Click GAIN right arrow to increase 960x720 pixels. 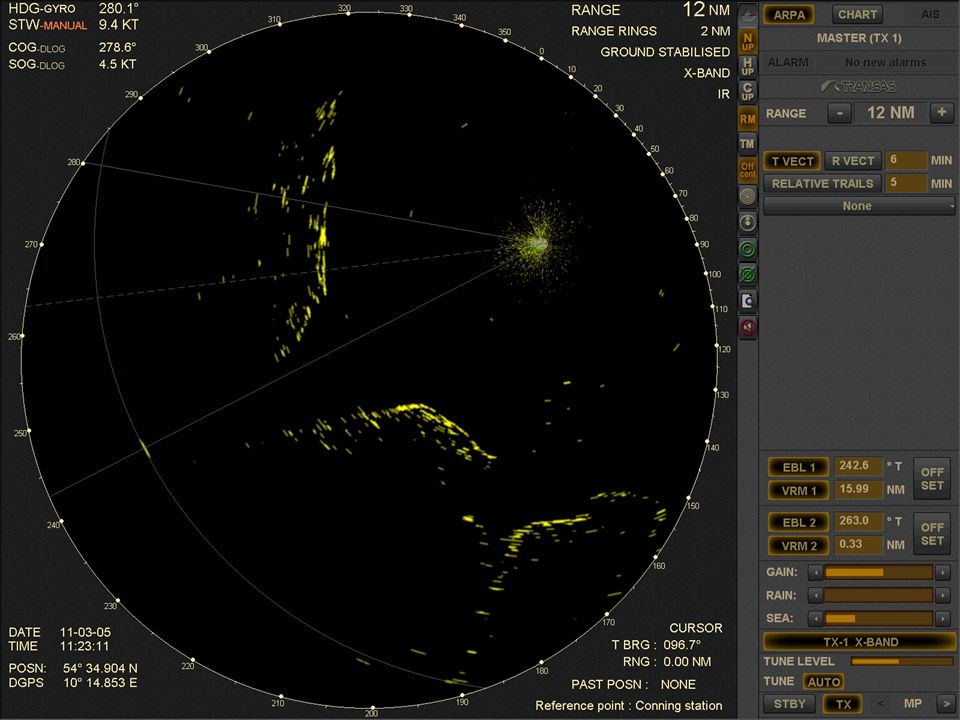click(943, 572)
